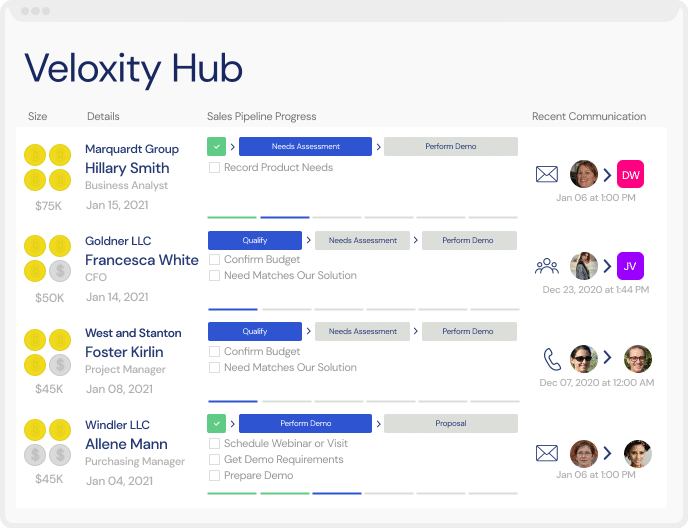Check Need Matches Our Solution for Goldner LLC
Screen dimensions: 688x528
coord(214,276)
